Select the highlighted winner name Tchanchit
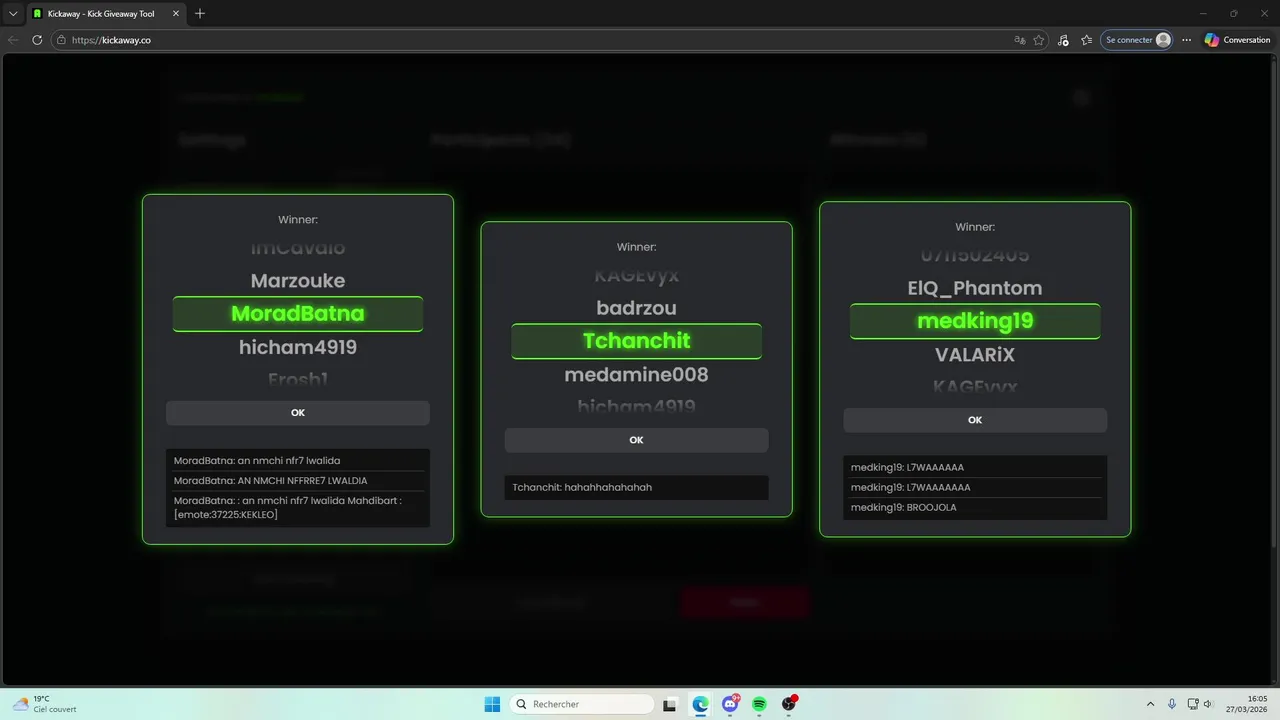The image size is (1280, 720). pos(636,341)
